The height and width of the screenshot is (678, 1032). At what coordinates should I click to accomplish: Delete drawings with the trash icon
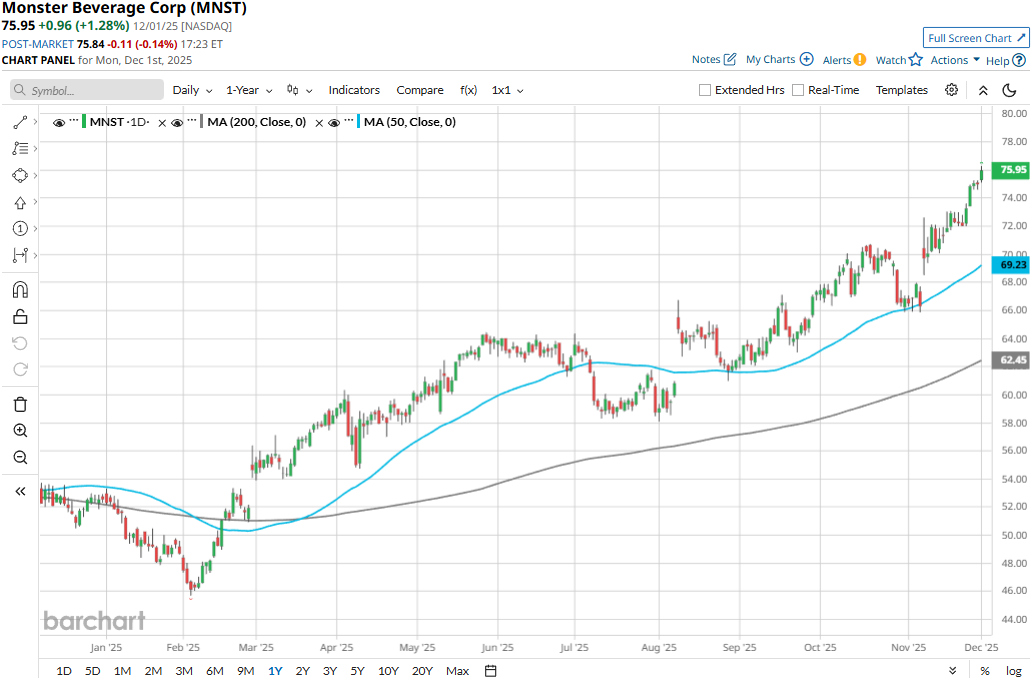[20, 404]
